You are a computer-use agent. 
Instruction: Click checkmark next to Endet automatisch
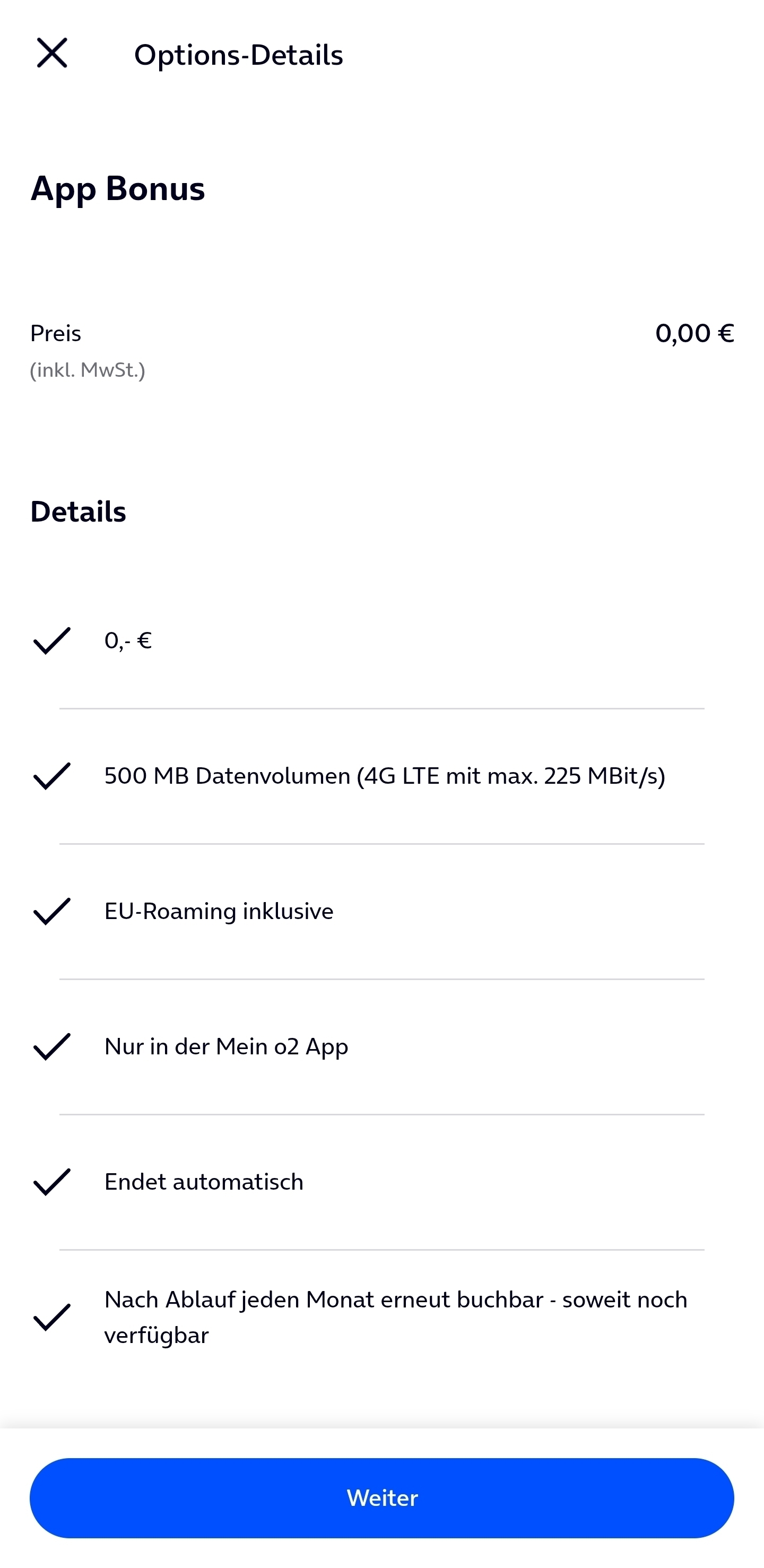click(x=52, y=1182)
